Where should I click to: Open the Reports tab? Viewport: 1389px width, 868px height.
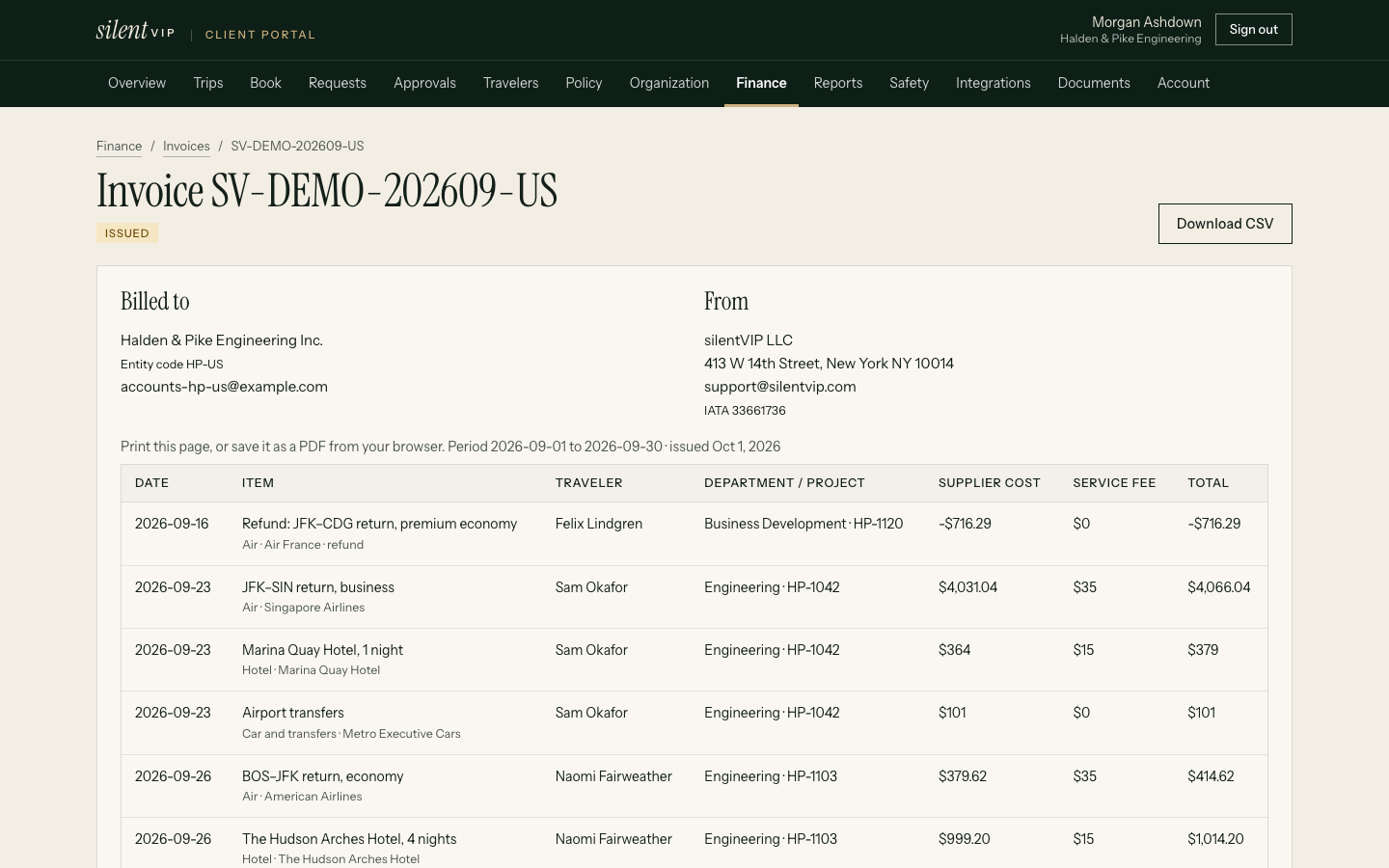click(838, 83)
